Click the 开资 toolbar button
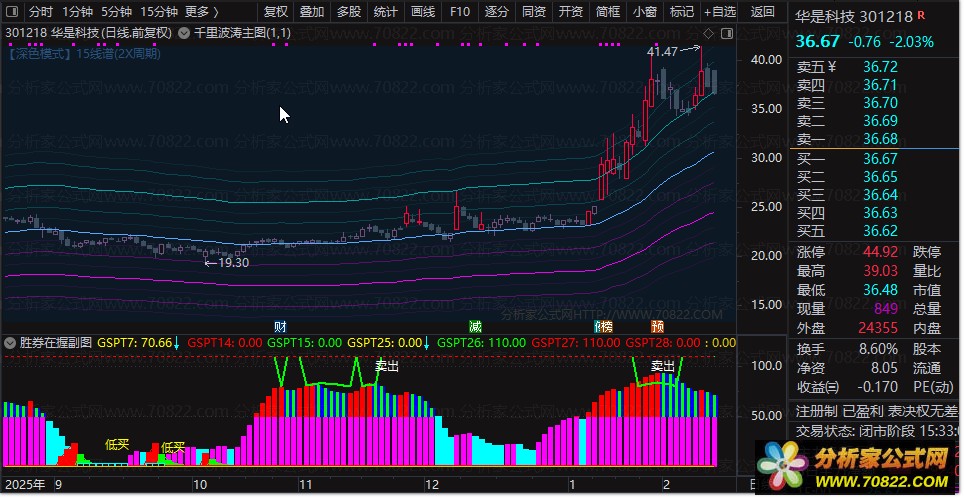 [x=571, y=12]
